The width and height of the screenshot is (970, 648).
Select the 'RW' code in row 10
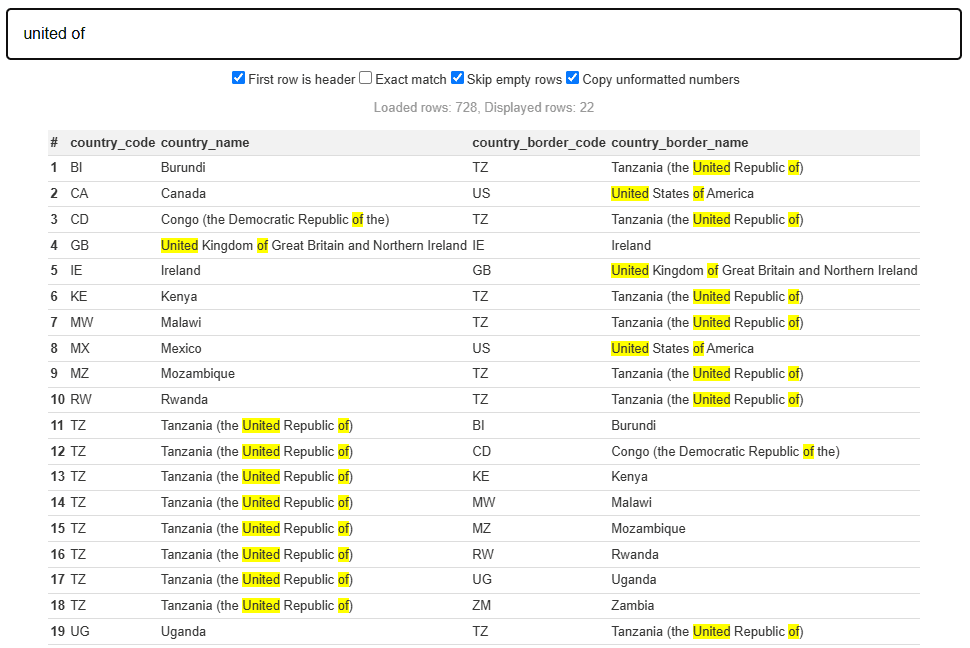(80, 400)
